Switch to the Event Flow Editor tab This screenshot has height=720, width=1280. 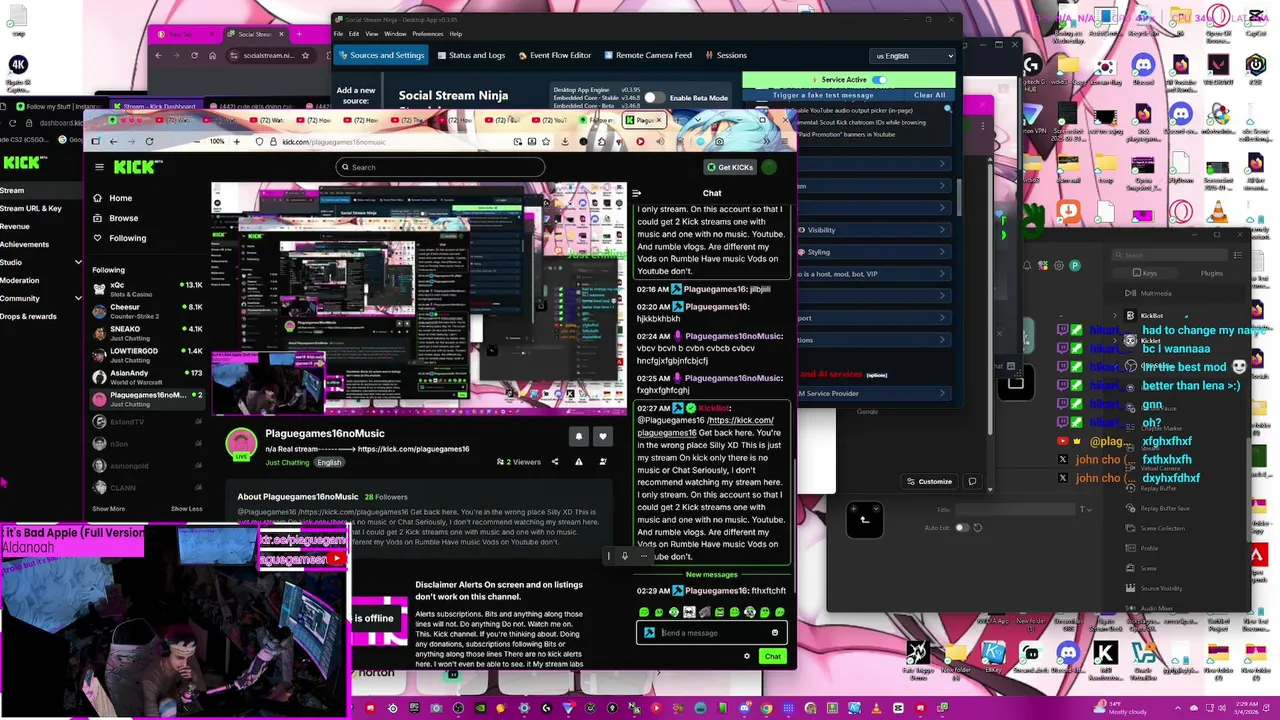553,55
